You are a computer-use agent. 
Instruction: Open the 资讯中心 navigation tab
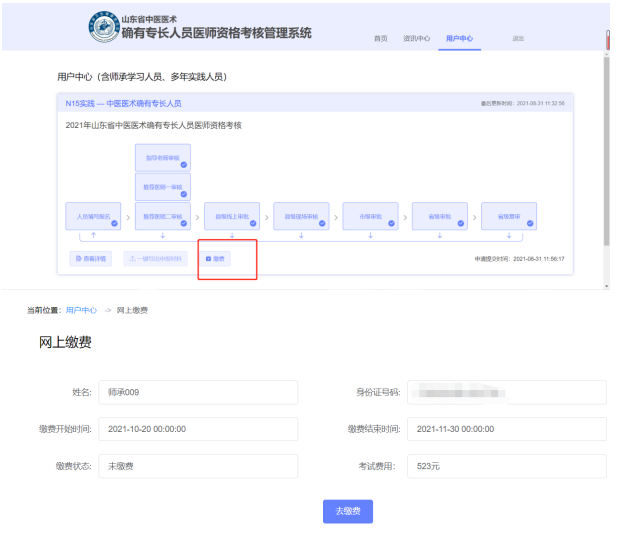(416, 38)
